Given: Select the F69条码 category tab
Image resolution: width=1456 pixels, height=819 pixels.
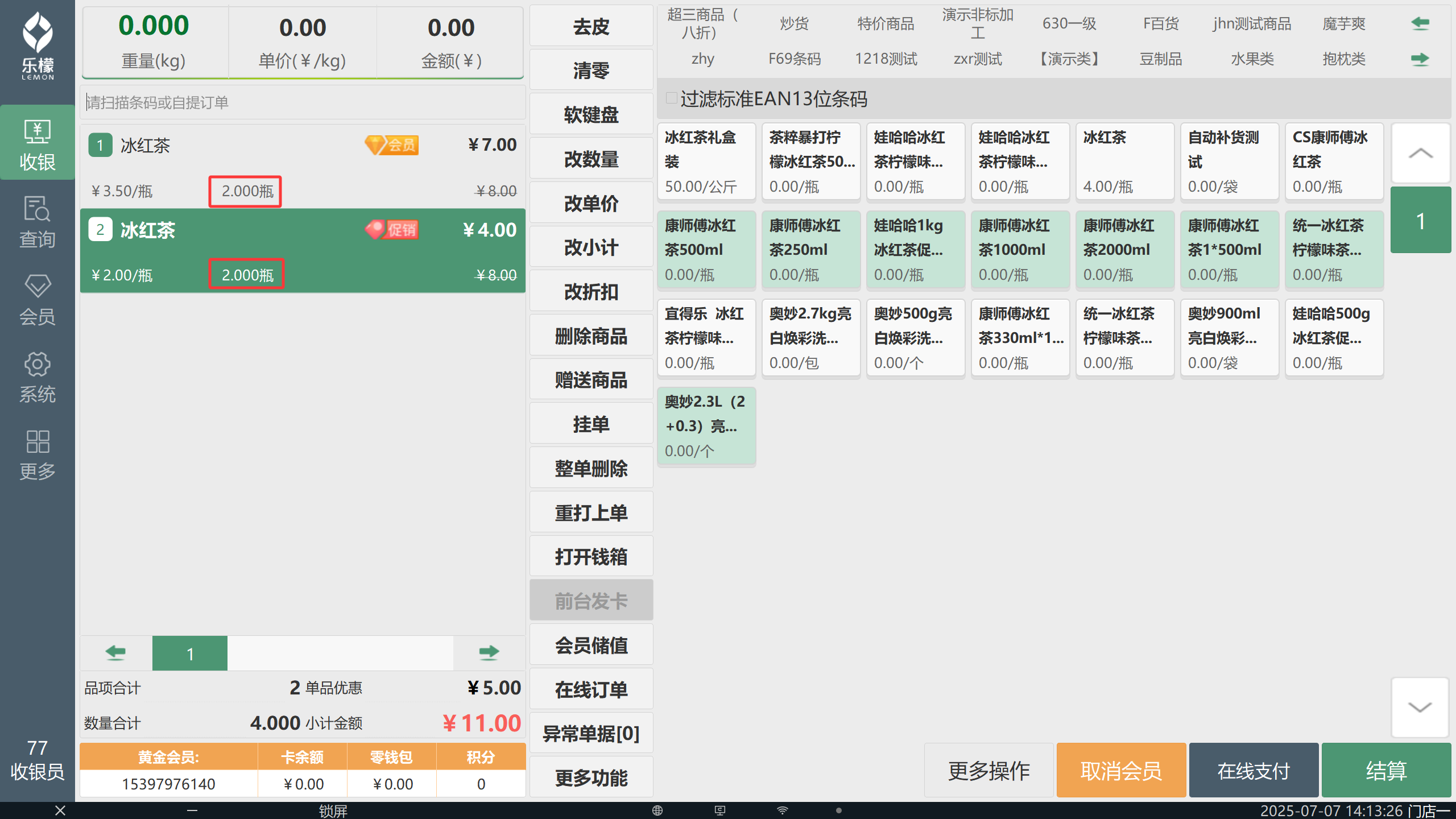Looking at the screenshot, I should point(795,59).
